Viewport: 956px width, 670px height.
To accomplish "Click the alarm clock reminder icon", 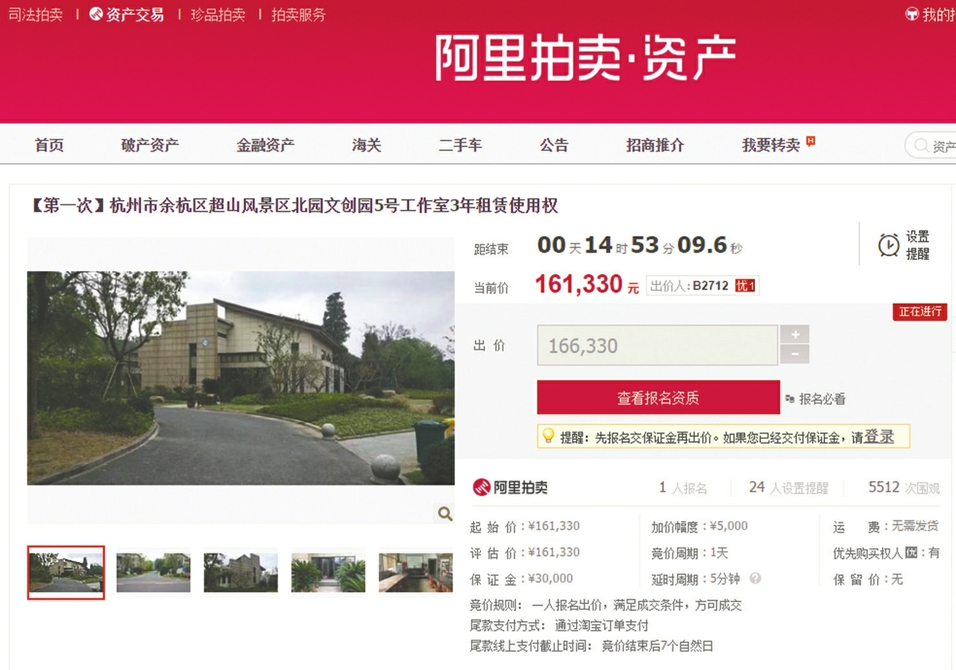I will [x=888, y=245].
